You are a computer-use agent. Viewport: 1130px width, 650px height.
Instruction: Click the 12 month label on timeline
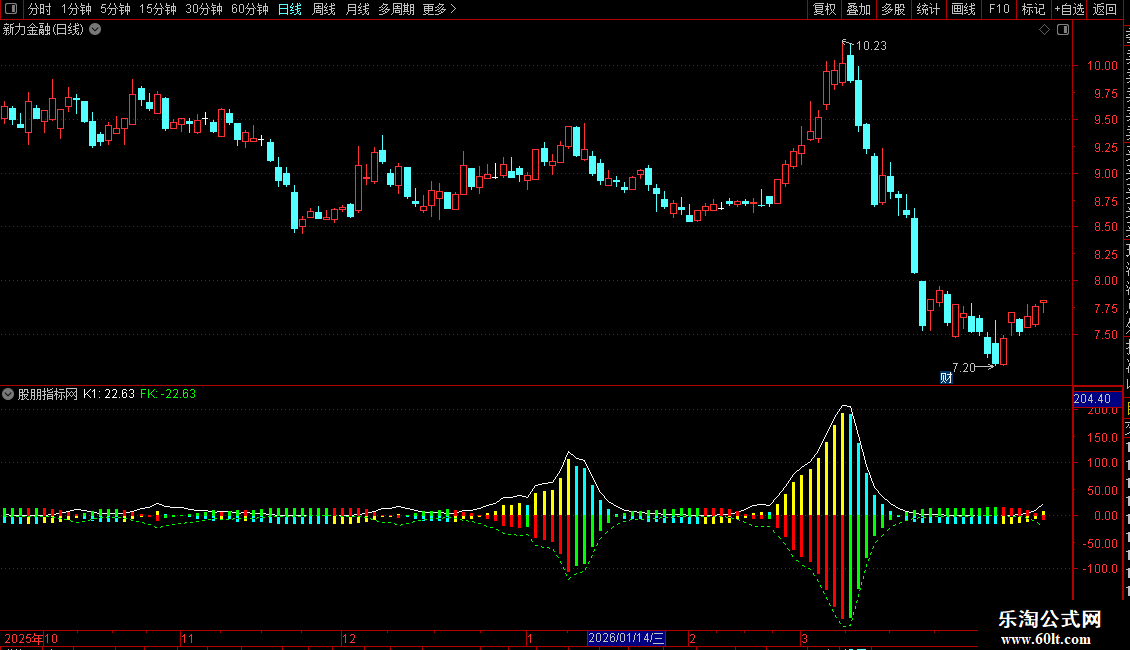[349, 638]
